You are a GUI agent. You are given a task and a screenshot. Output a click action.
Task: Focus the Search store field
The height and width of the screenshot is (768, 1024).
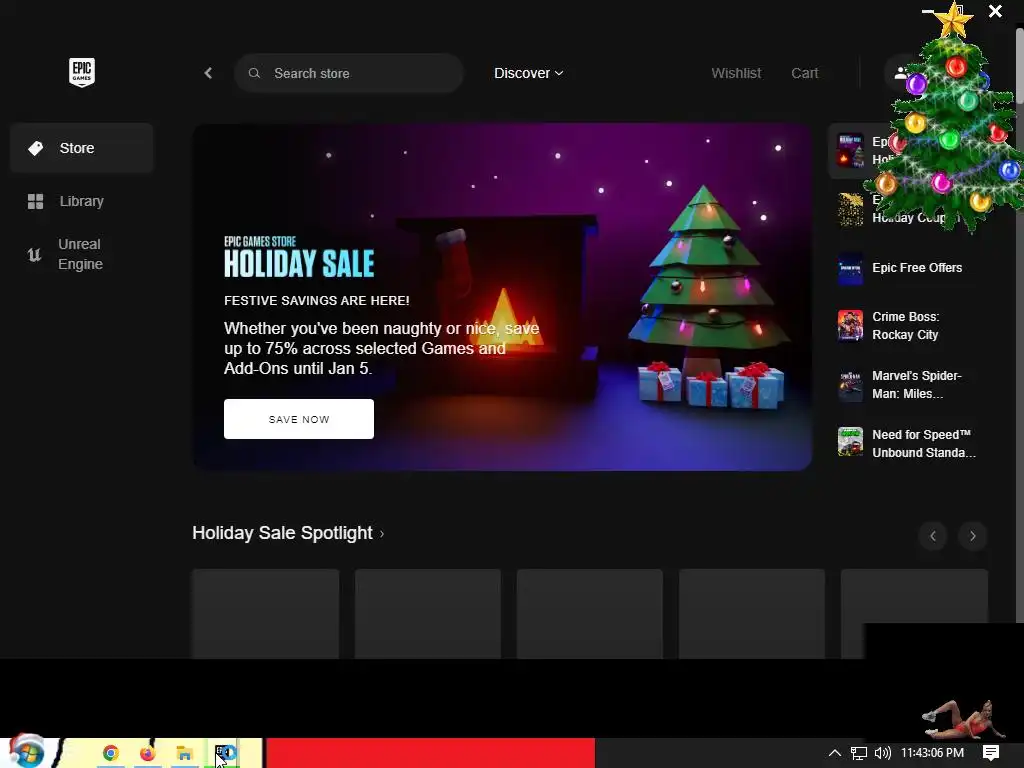(349, 73)
